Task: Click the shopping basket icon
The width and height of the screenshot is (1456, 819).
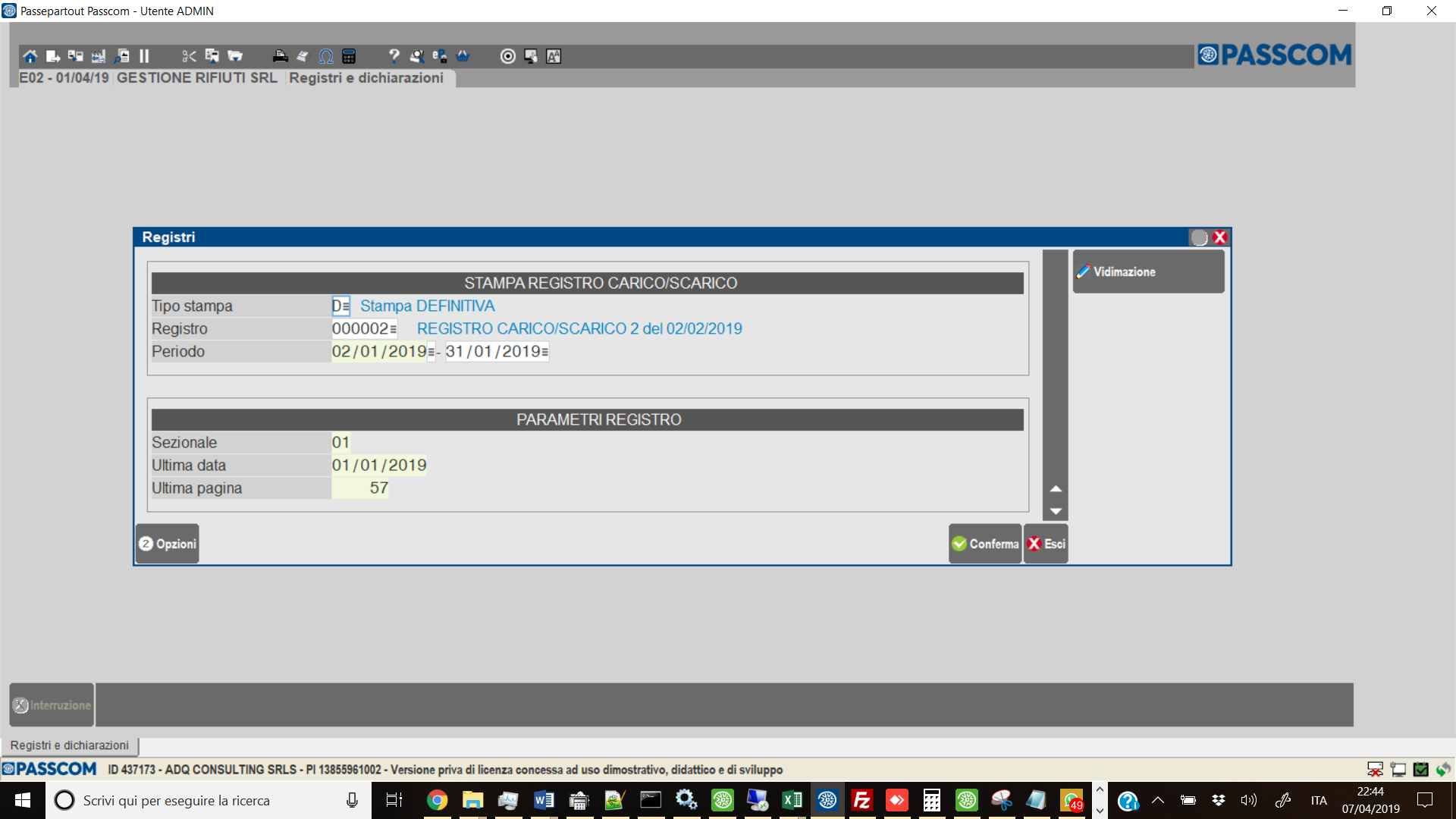Action: coord(463,56)
